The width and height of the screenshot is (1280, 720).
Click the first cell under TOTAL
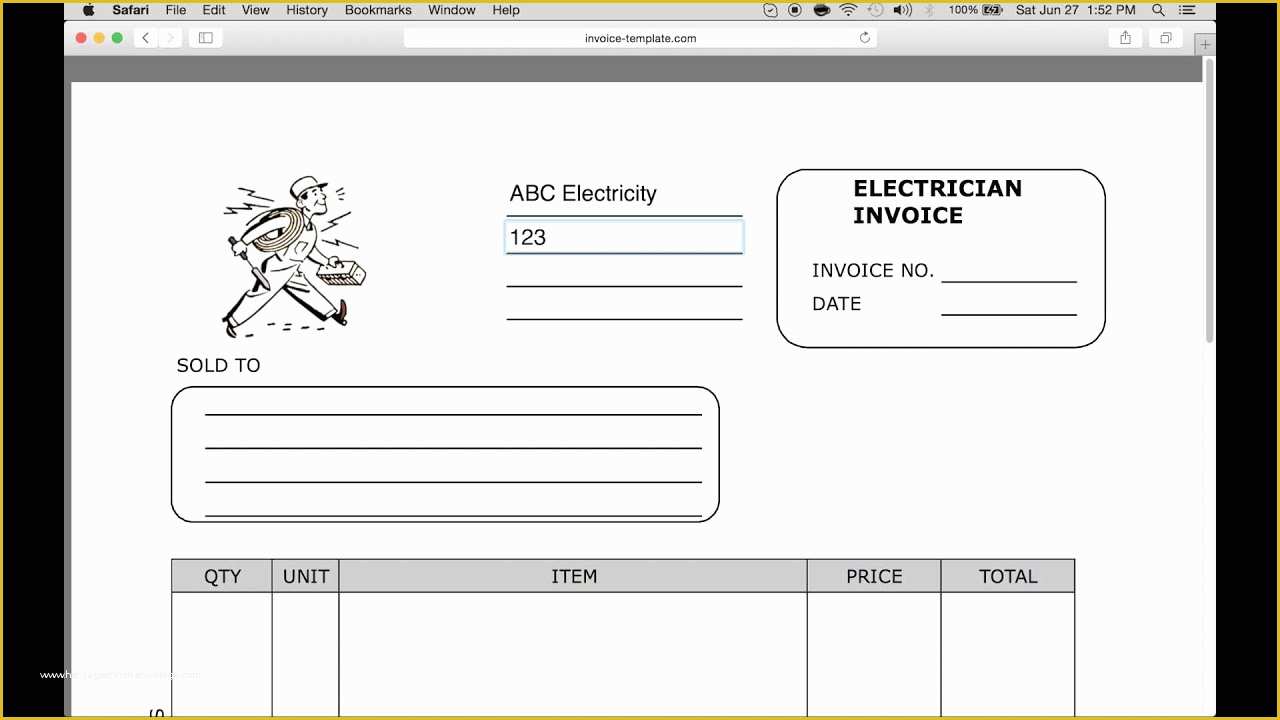click(1008, 654)
